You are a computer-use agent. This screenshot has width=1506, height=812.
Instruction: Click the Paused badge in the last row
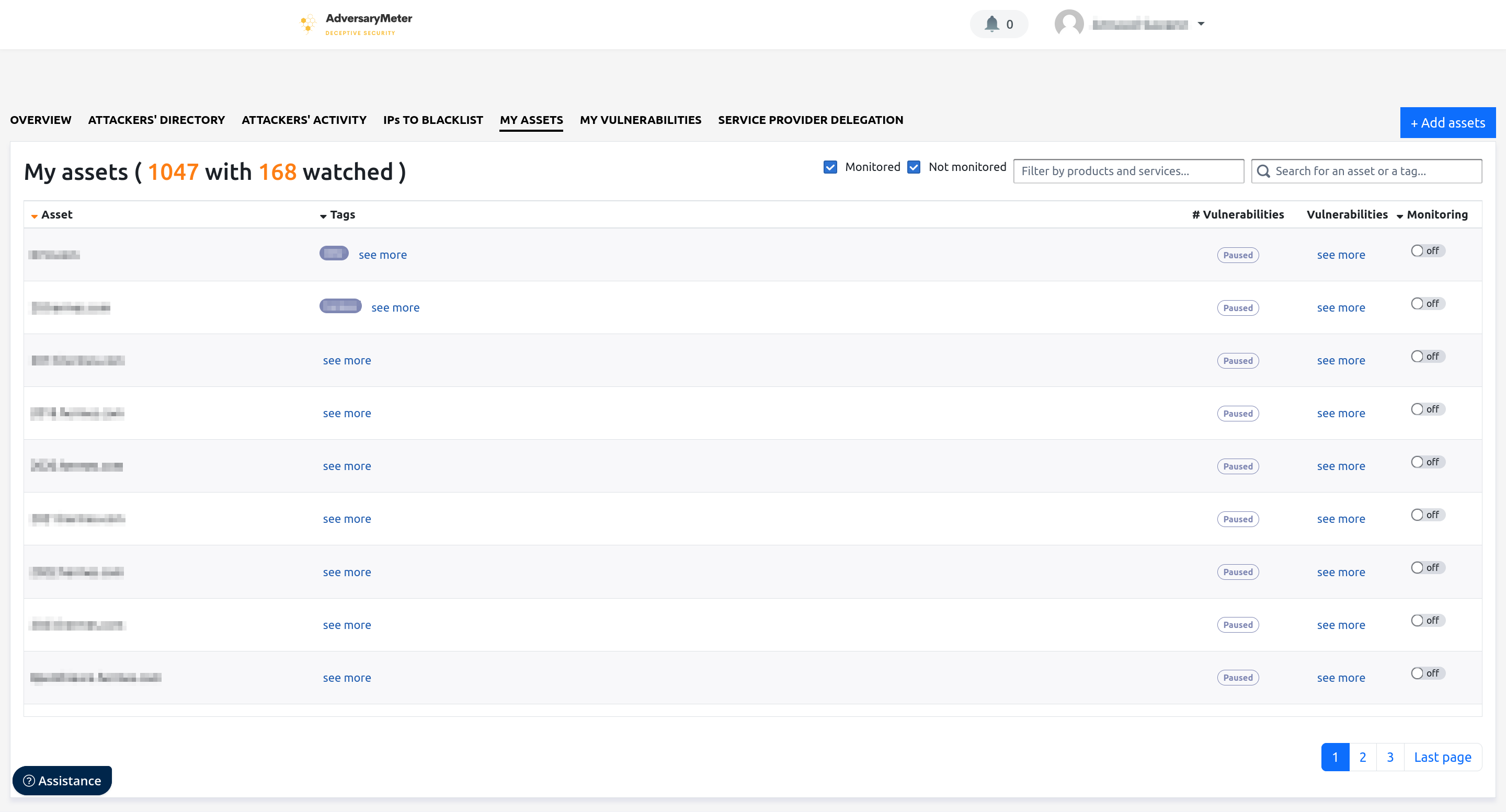(x=1238, y=678)
